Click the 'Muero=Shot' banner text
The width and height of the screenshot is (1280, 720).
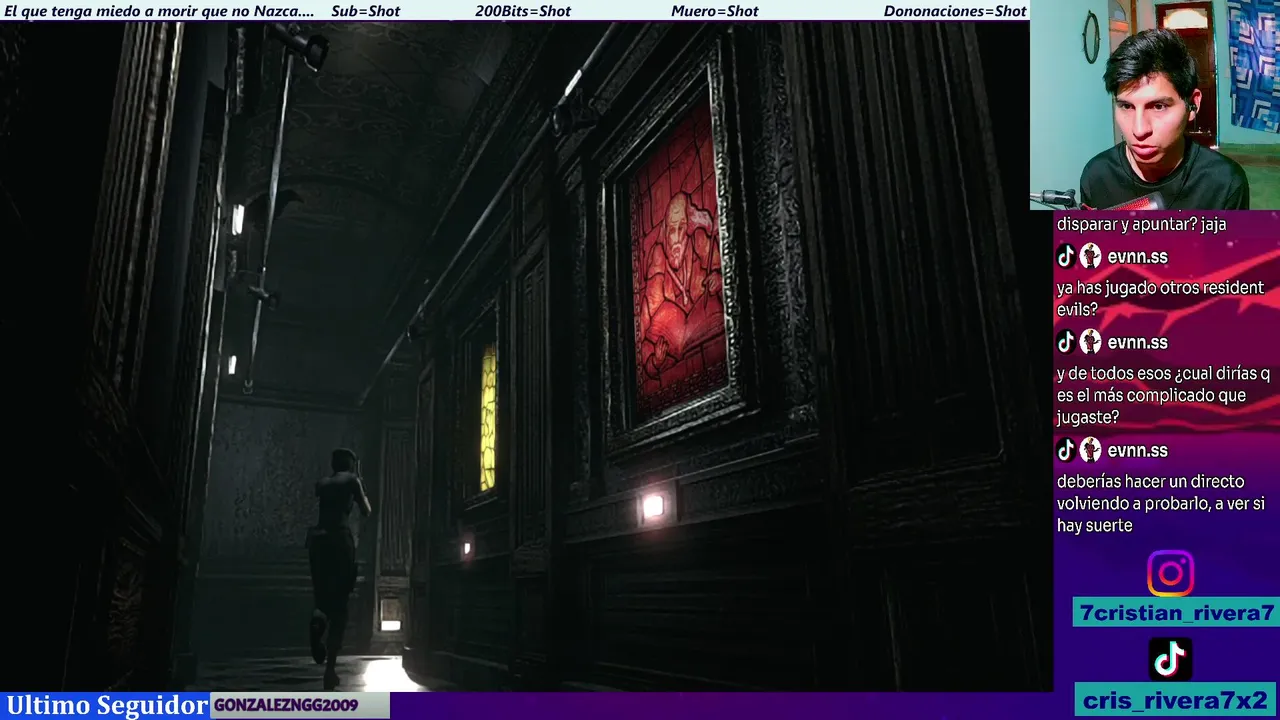(x=715, y=11)
